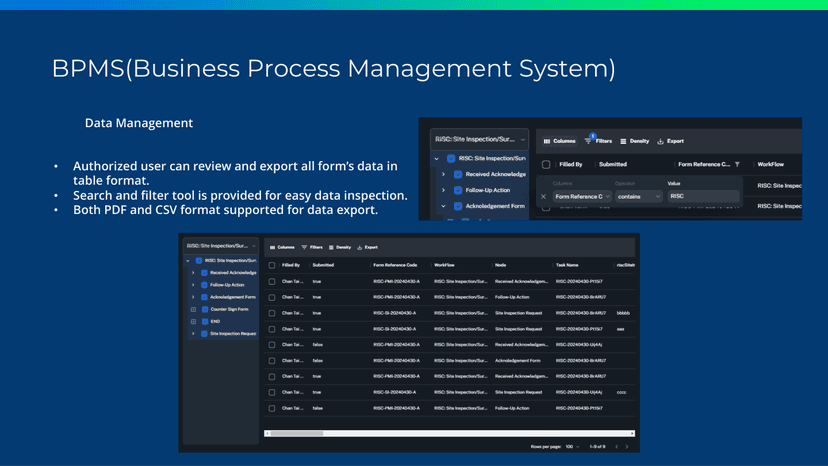Toggle the END node checkbox in the tree
This screenshot has width=828, height=466.
[204, 322]
